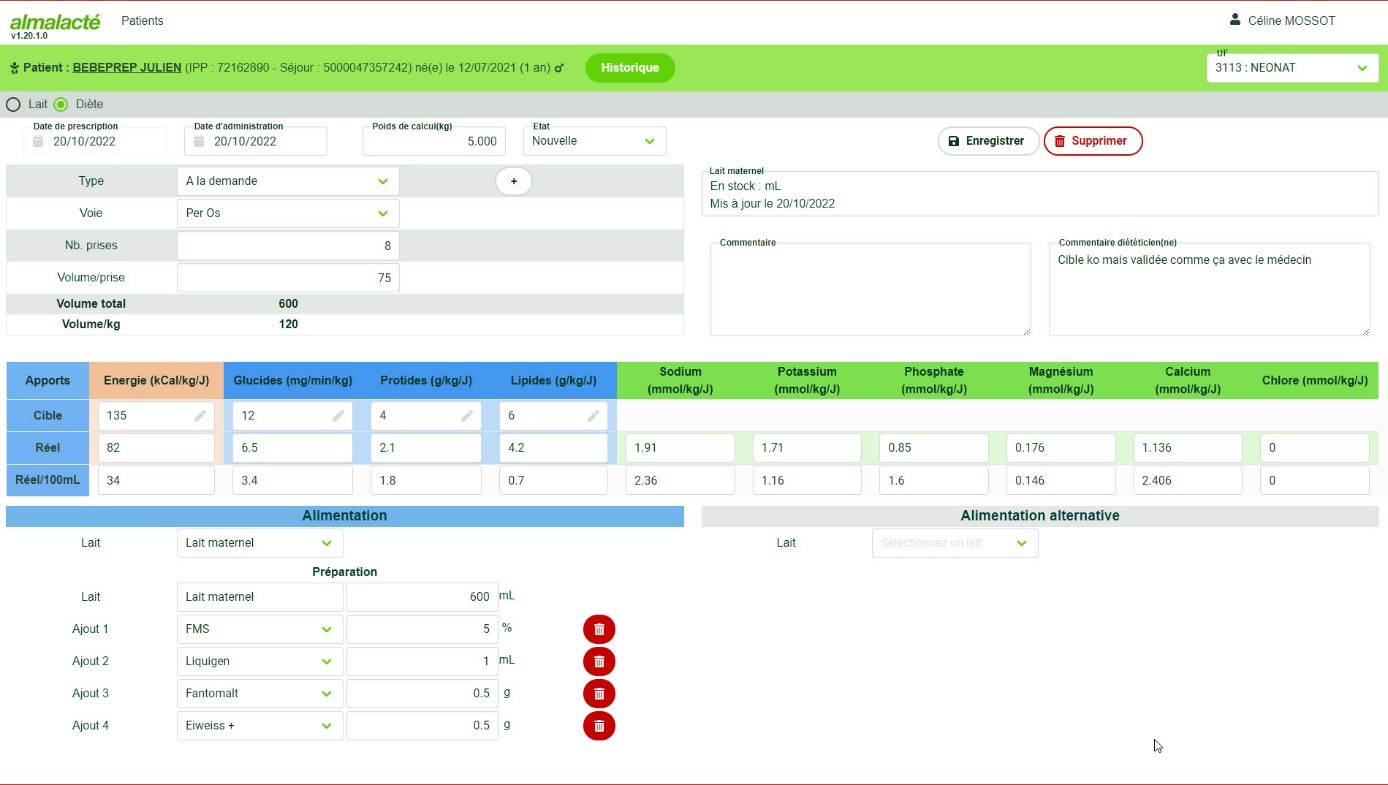
Task: Open calendar for Date de prescription
Action: point(38,141)
